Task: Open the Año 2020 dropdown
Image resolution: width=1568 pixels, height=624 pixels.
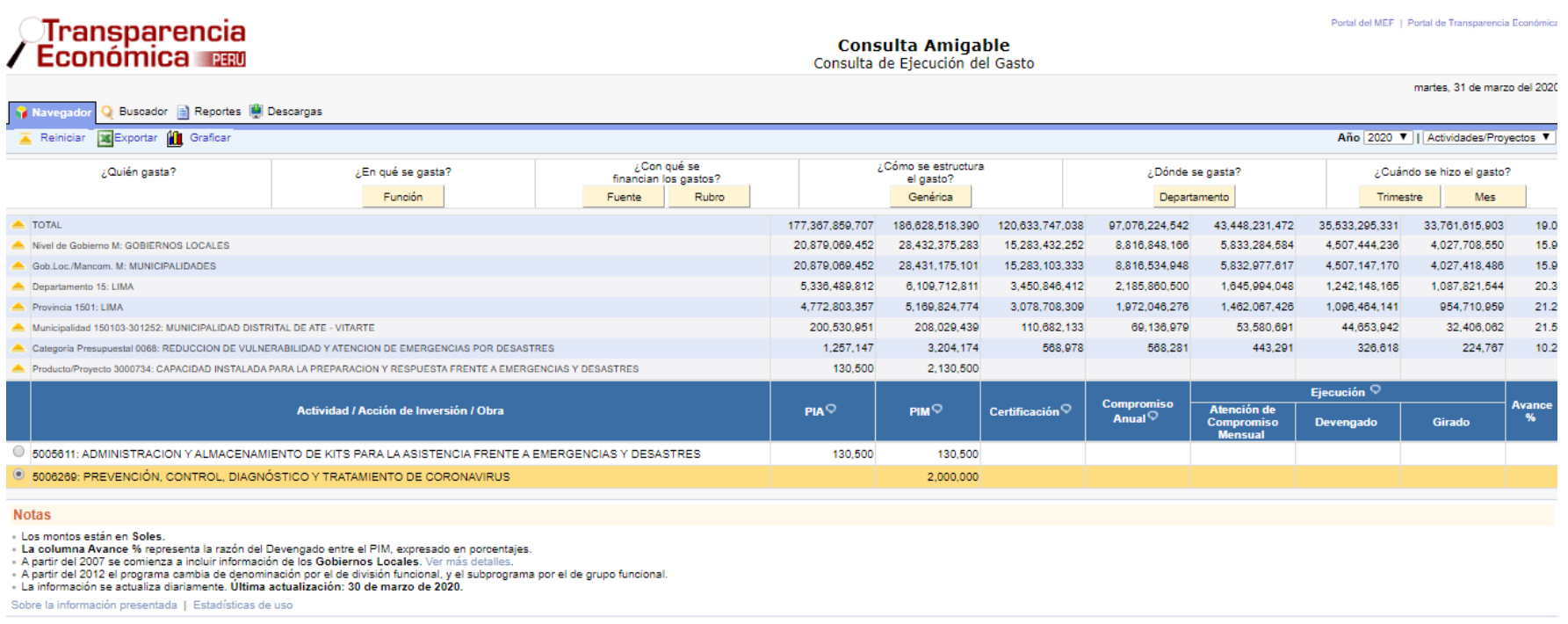Action: tap(1387, 138)
